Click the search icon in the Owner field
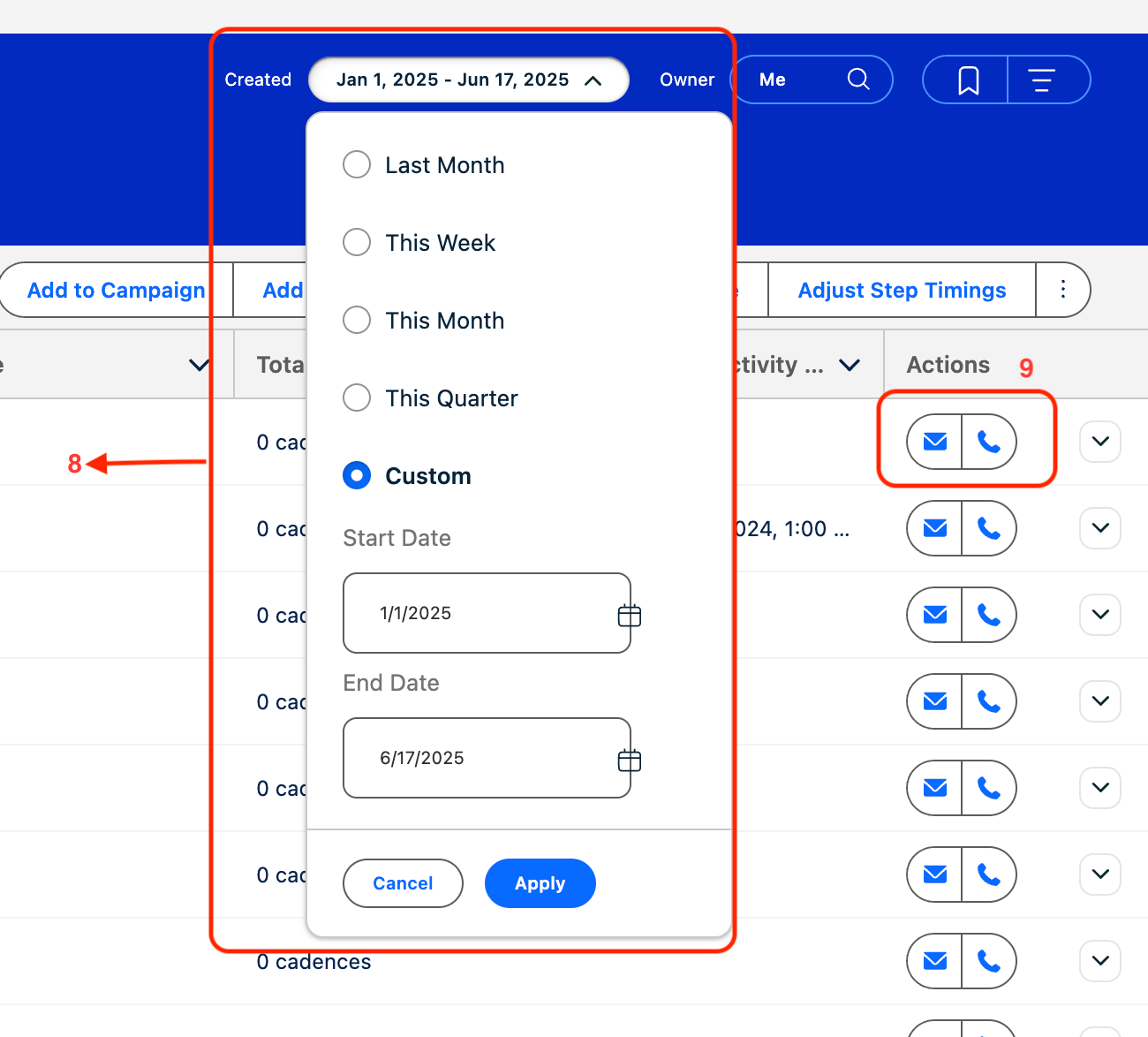This screenshot has height=1037, width=1148. coord(858,79)
